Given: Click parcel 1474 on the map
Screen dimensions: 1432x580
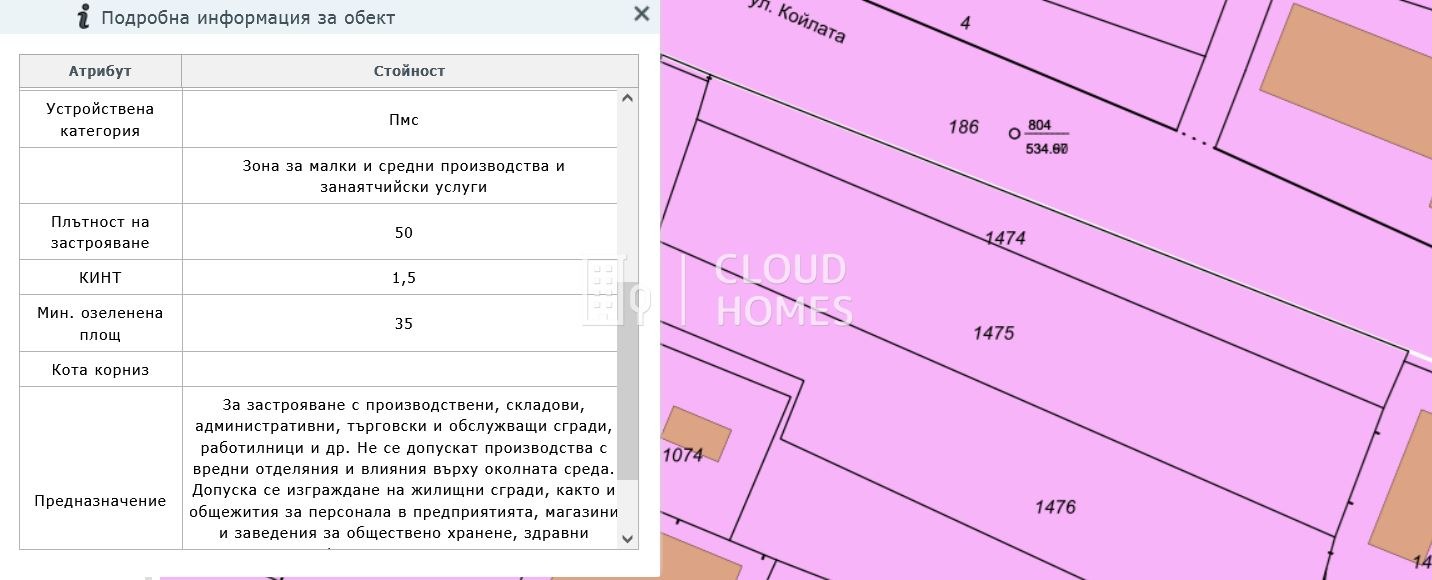Looking at the screenshot, I should [x=1005, y=238].
